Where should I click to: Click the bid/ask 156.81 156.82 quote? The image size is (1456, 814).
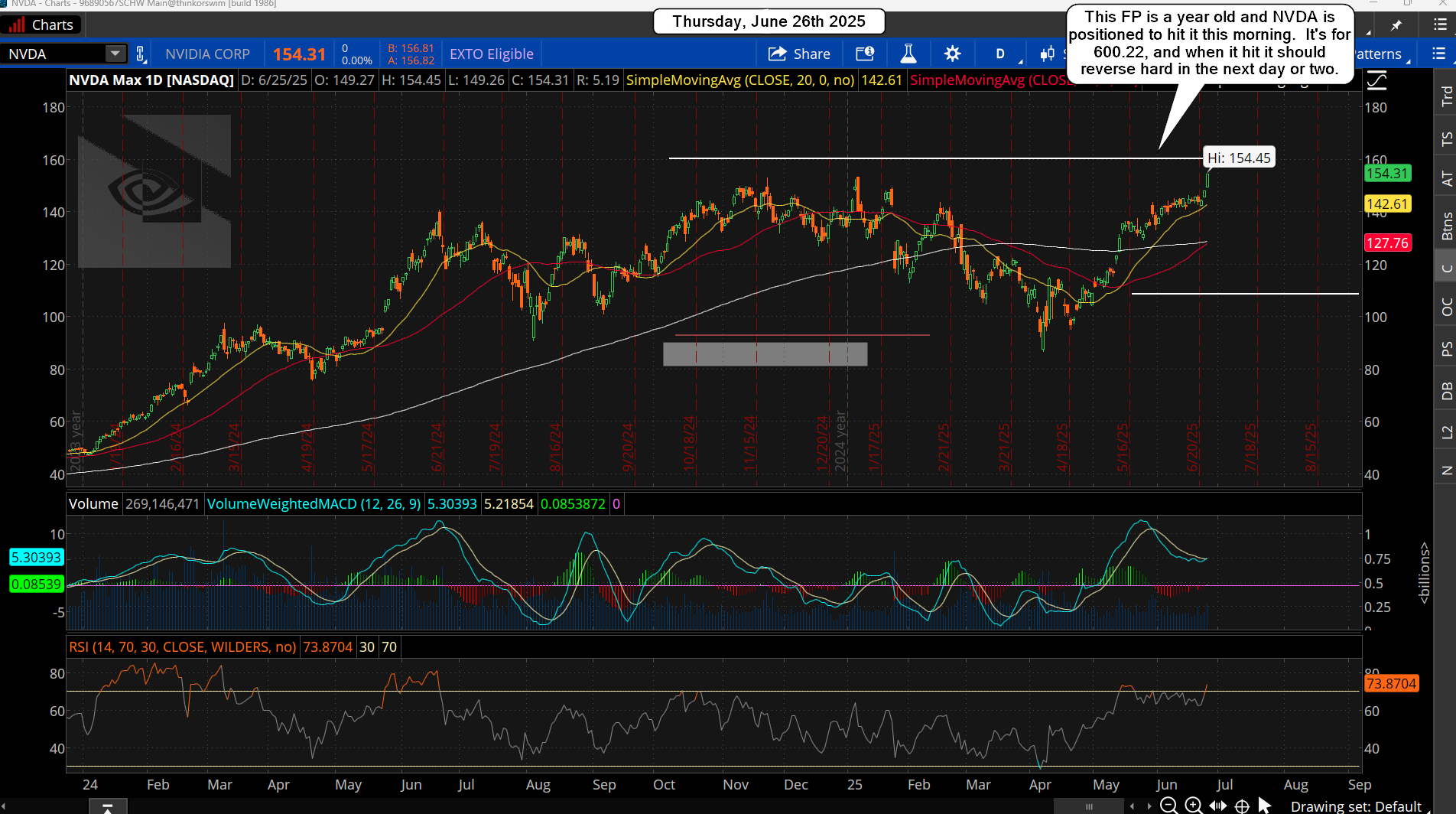click(x=411, y=54)
